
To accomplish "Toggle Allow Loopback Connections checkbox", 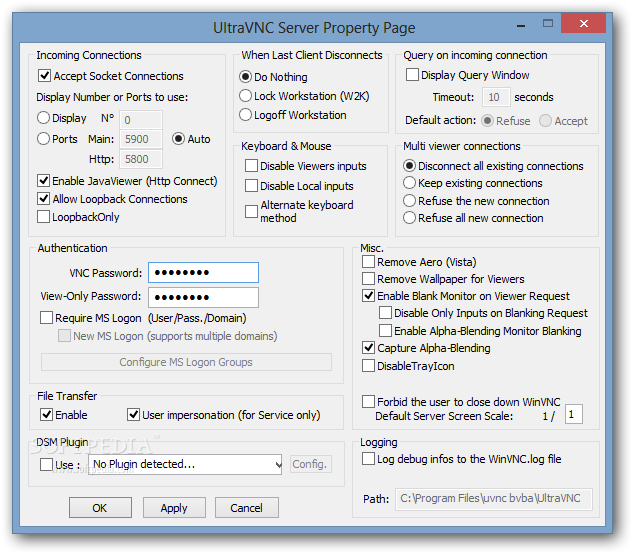I will [43, 199].
